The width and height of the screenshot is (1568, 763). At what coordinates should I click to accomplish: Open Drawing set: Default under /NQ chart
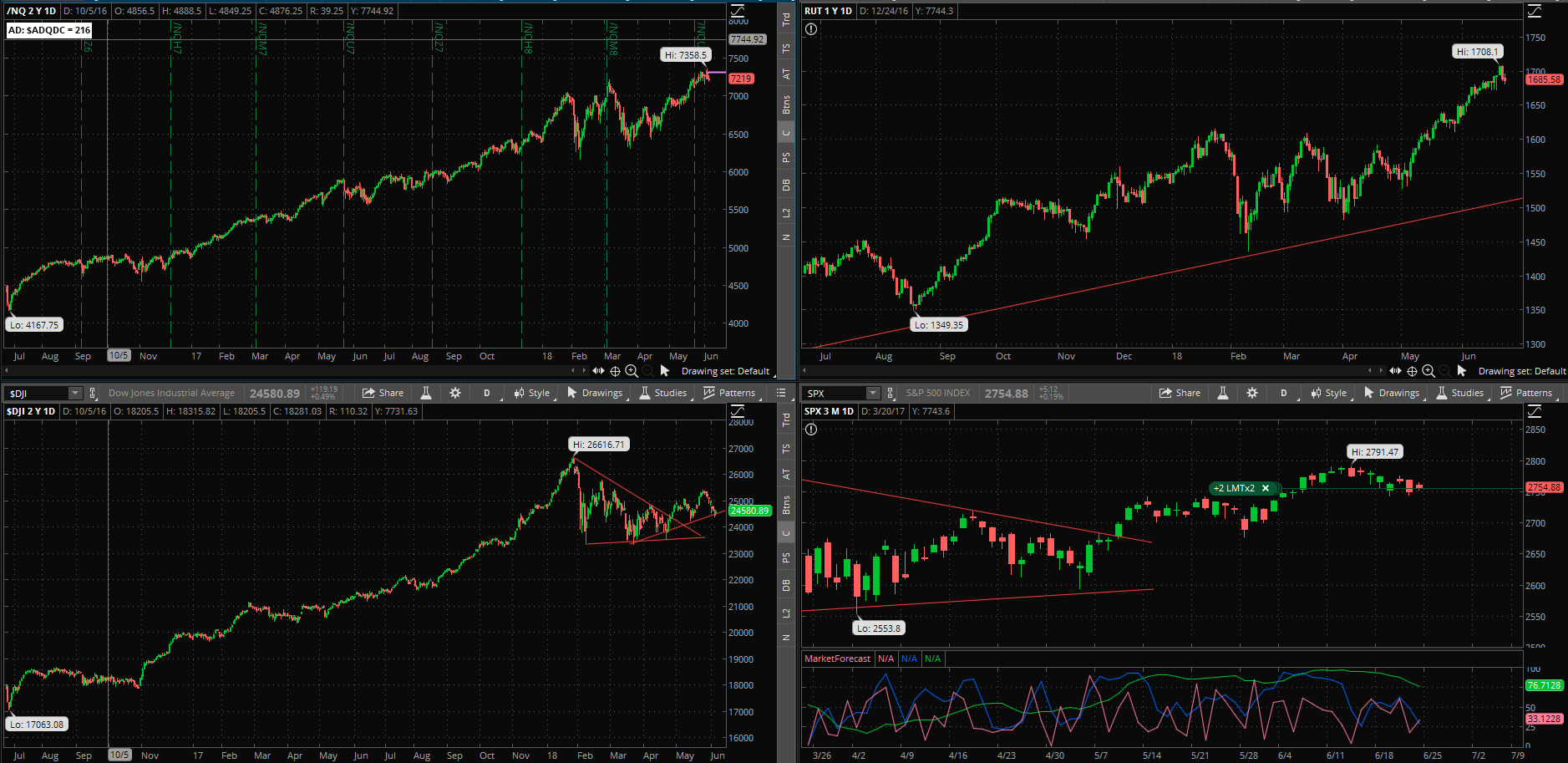click(x=725, y=371)
